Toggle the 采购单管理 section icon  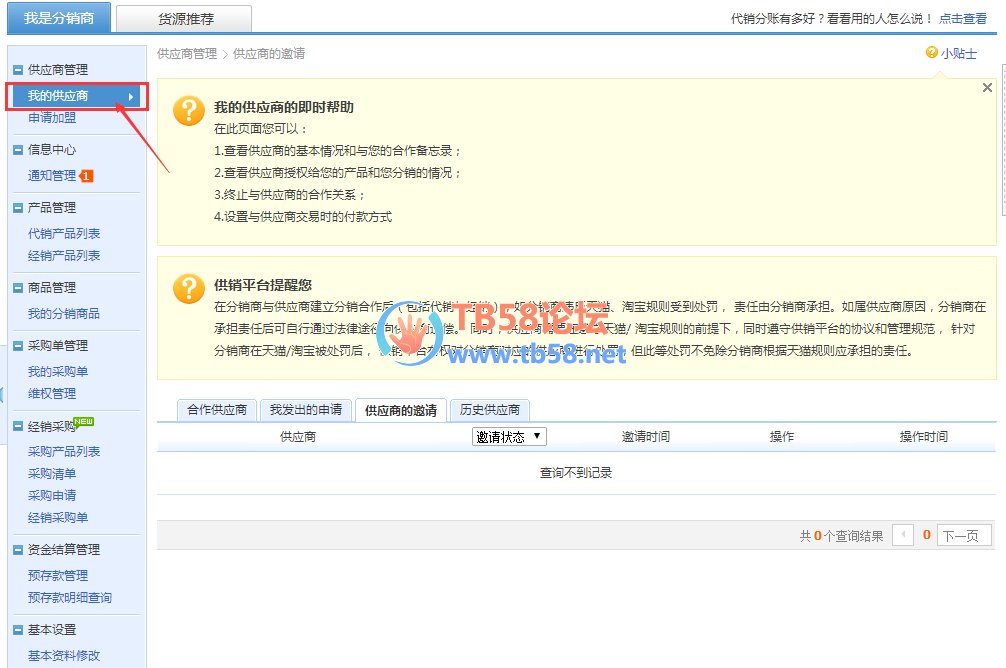17,346
